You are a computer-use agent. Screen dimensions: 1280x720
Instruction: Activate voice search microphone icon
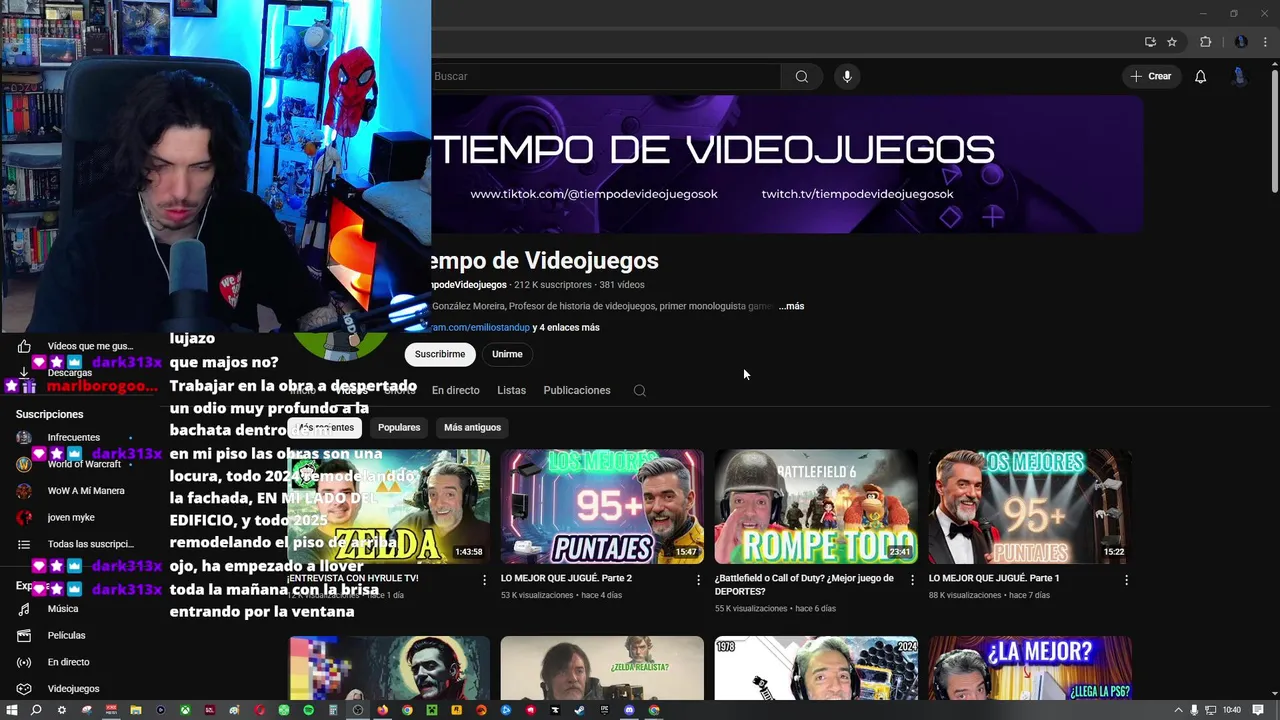click(847, 76)
